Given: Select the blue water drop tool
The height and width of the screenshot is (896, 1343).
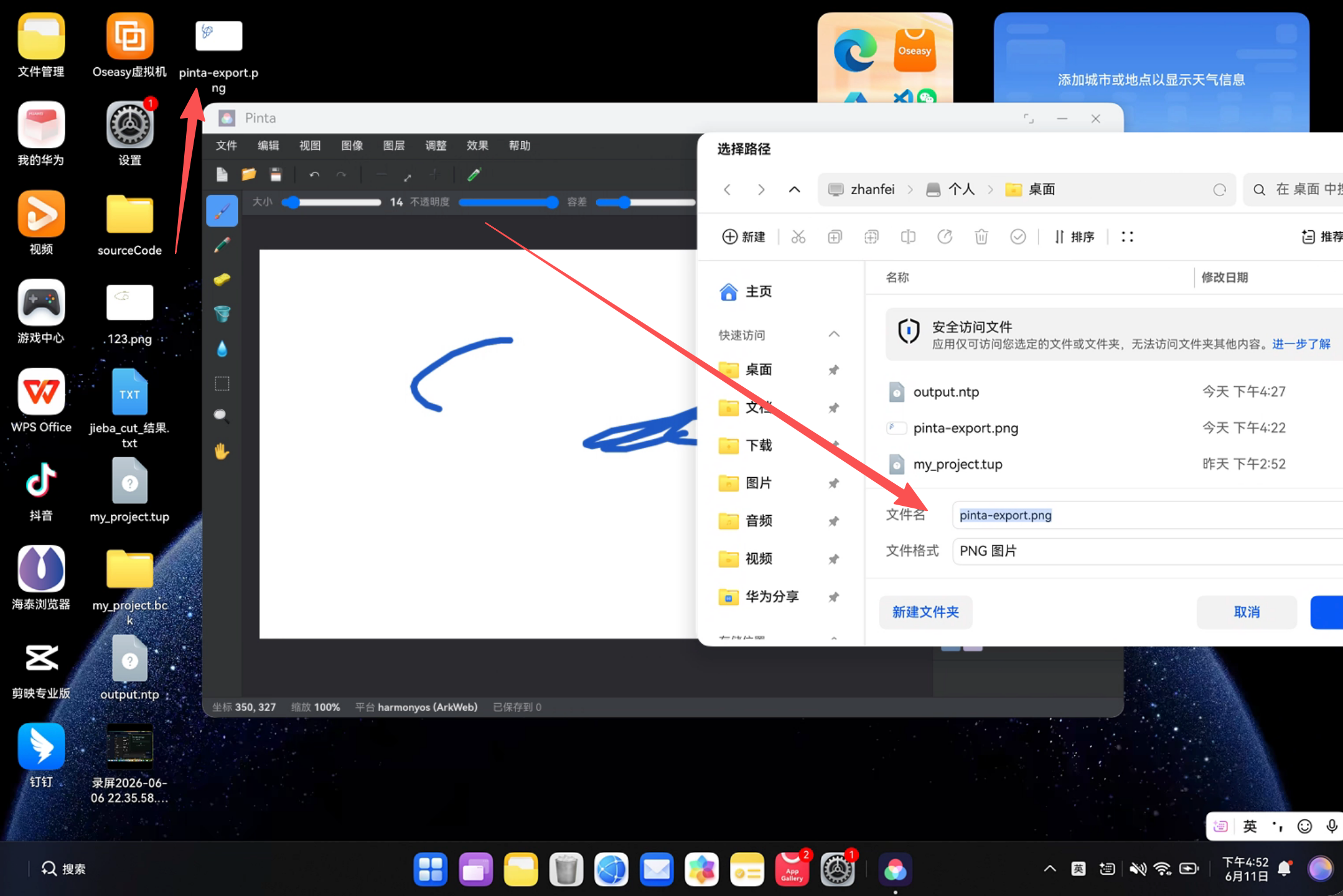Looking at the screenshot, I should point(222,348).
